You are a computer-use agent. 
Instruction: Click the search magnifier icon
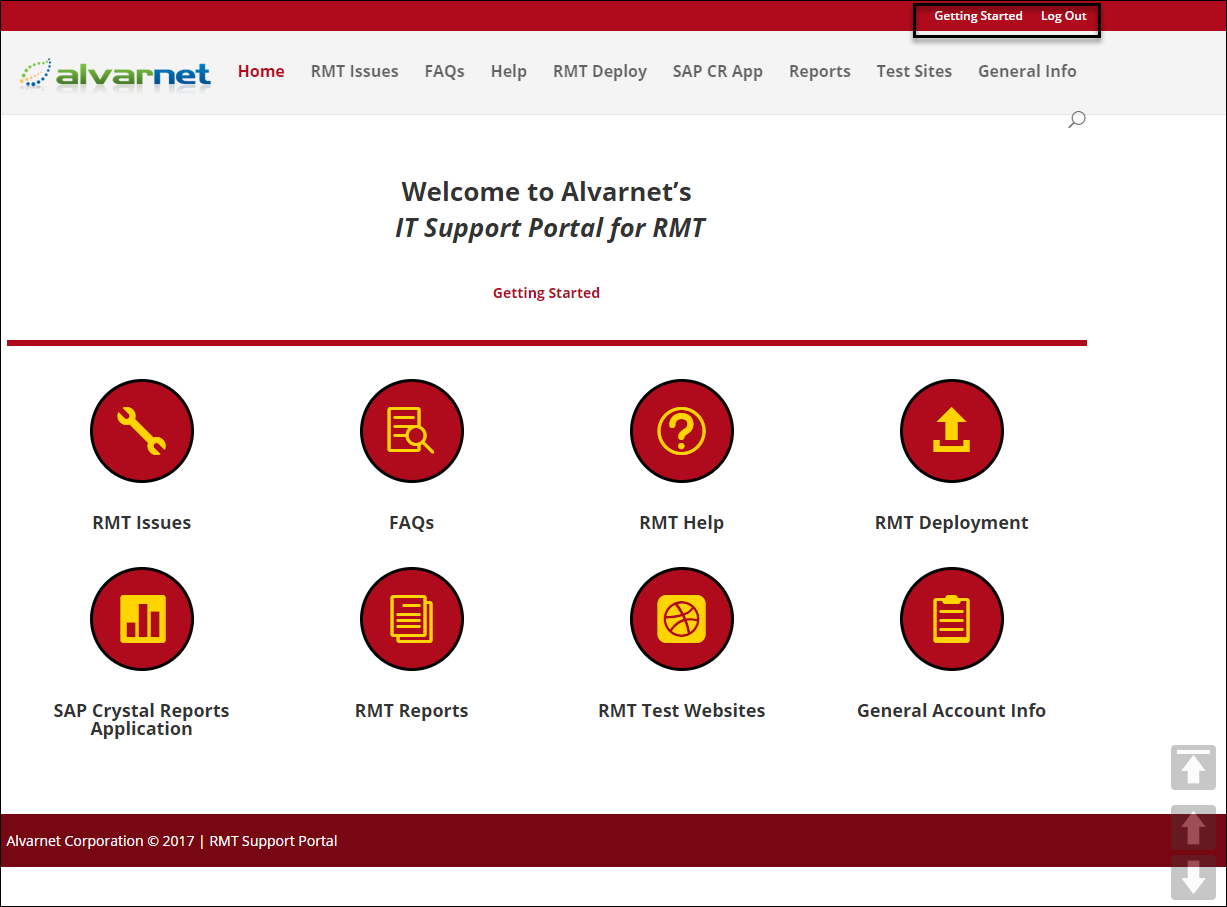click(x=1077, y=120)
